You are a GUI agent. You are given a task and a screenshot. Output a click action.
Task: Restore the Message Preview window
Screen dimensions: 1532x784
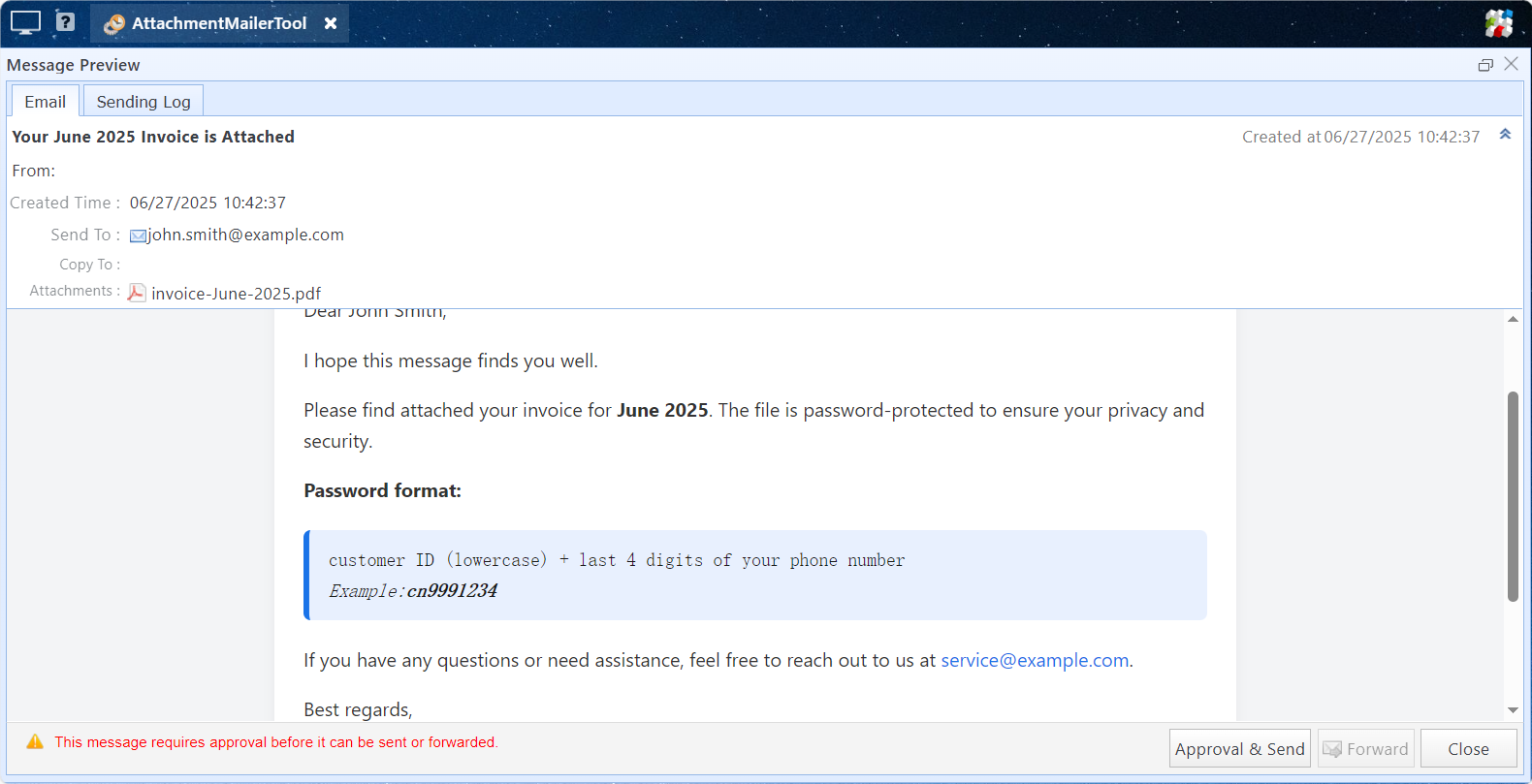[1485, 65]
